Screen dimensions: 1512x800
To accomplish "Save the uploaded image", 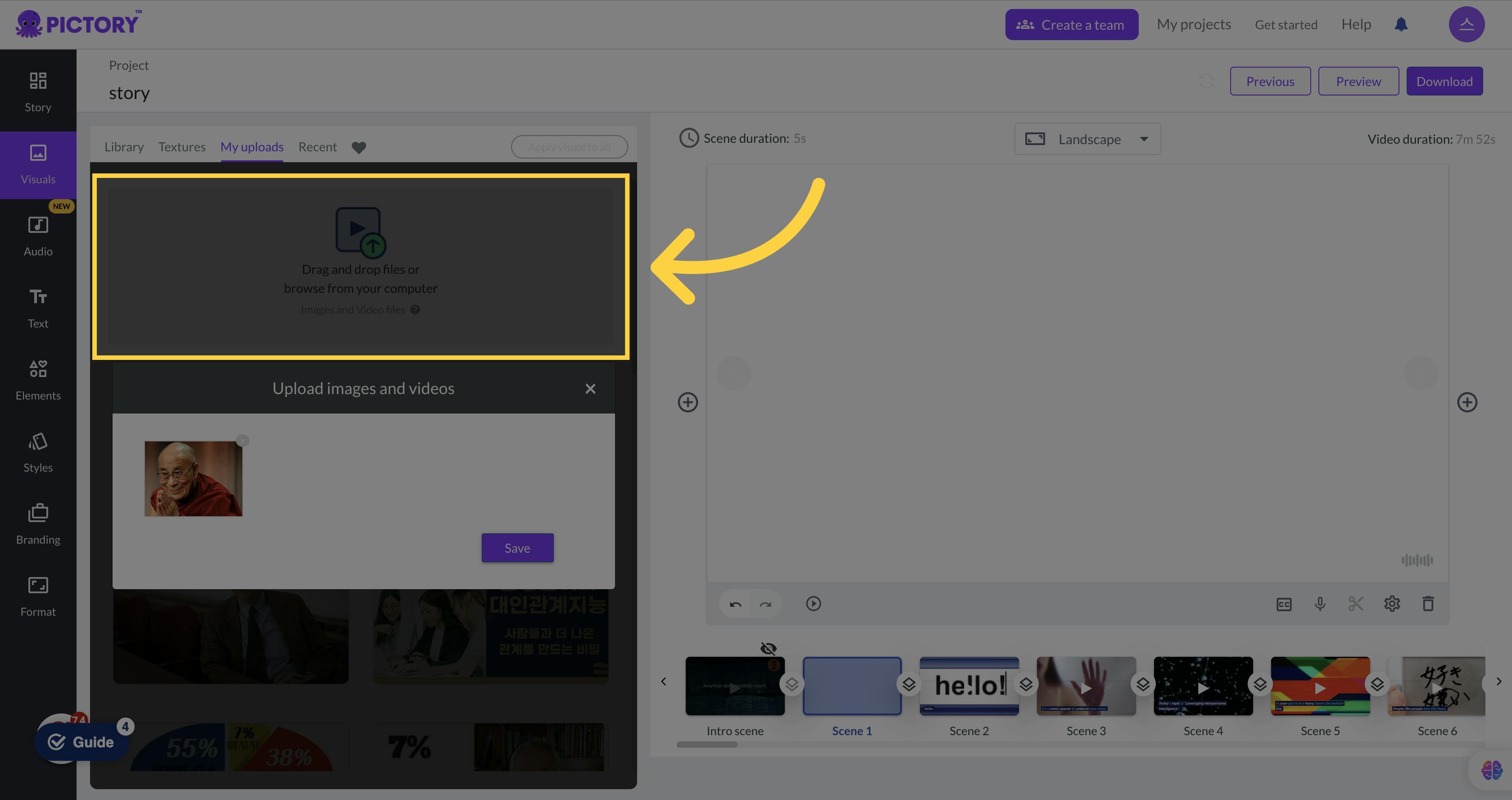I will click(517, 548).
